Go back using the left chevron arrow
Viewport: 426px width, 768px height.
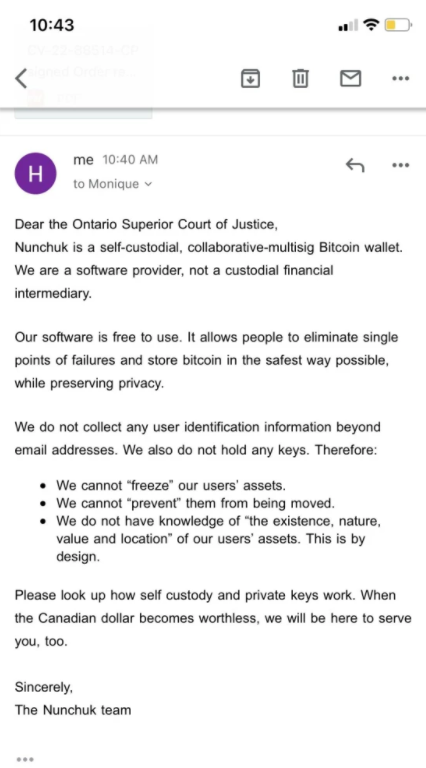pyautogui.click(x=22, y=78)
